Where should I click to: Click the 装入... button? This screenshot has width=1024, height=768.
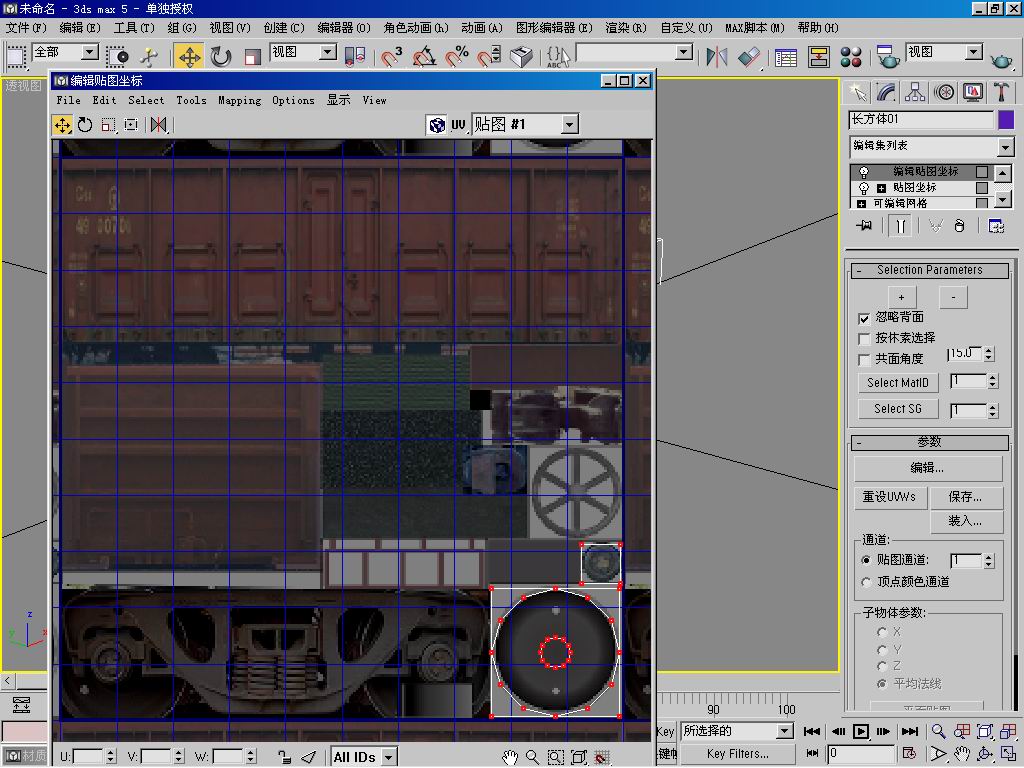(965, 522)
